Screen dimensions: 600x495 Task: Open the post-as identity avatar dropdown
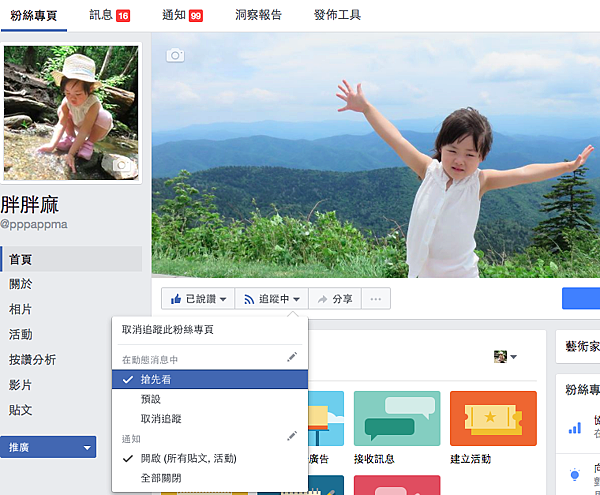coord(505,357)
